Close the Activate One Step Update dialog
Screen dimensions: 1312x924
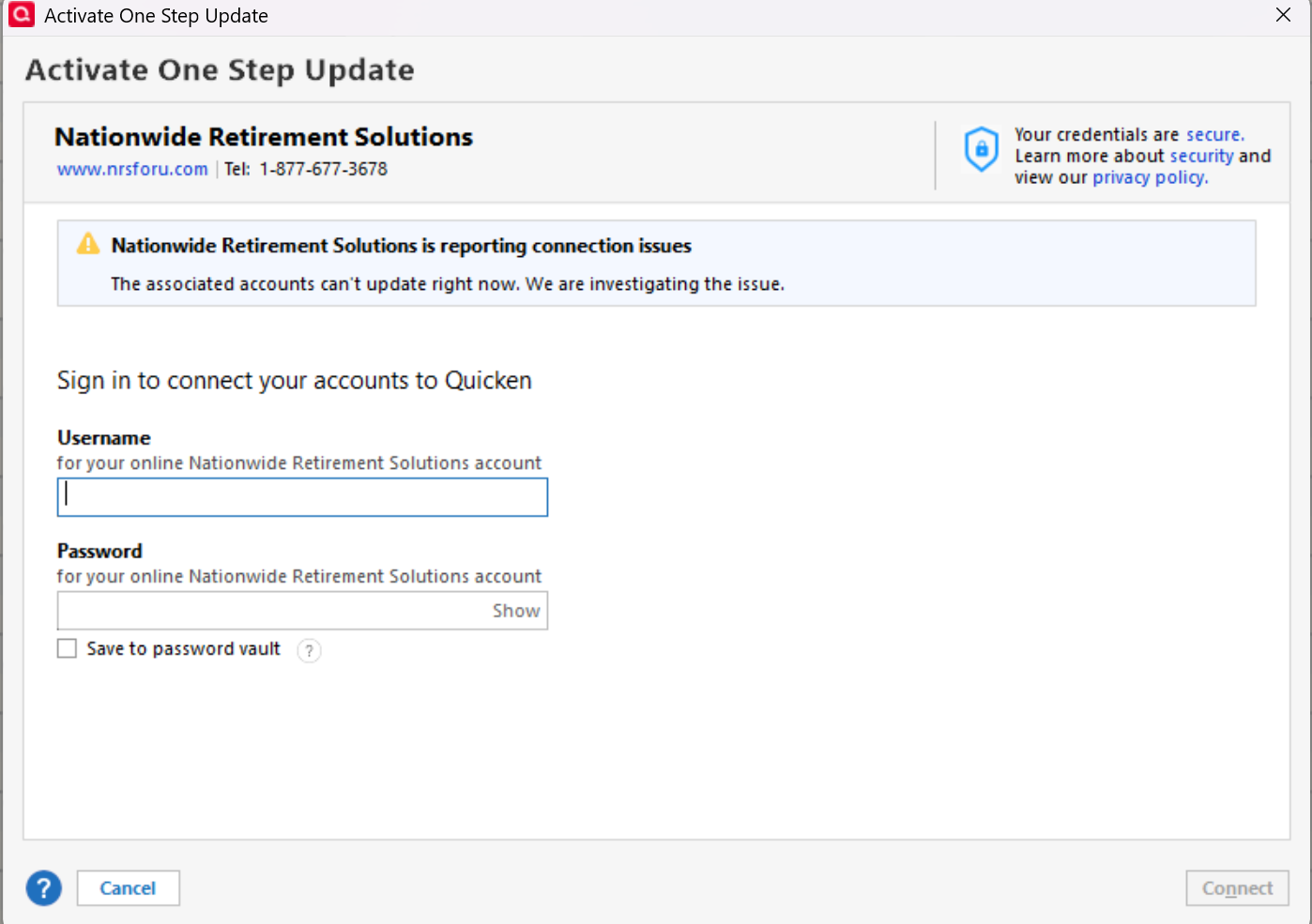(x=1283, y=15)
